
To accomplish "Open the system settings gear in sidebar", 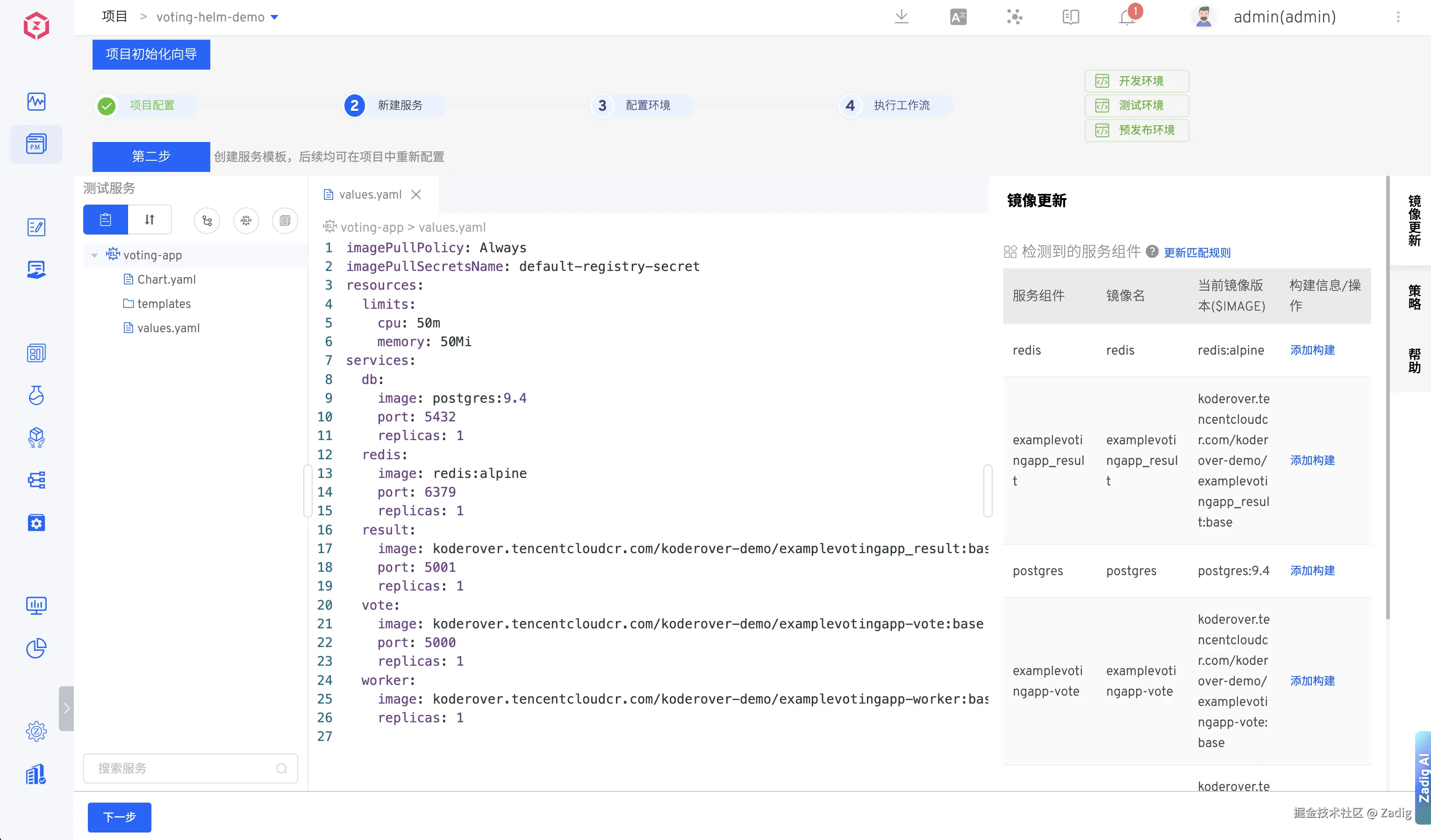I will pyautogui.click(x=36, y=731).
